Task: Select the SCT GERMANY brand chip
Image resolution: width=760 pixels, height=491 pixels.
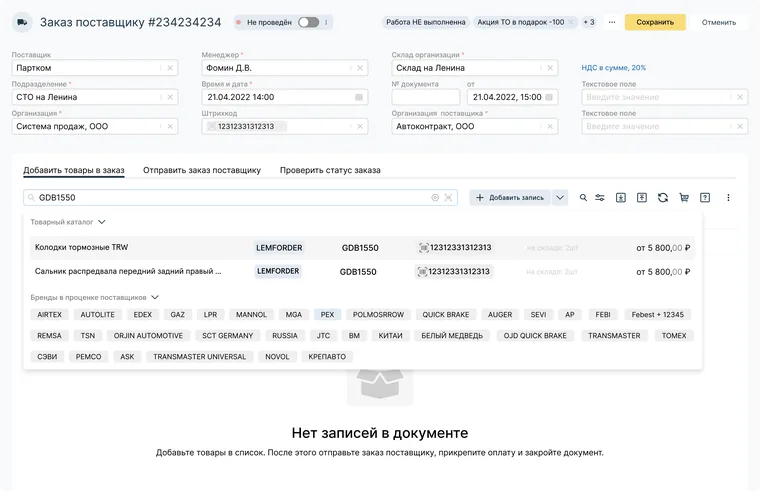Action: (x=227, y=335)
